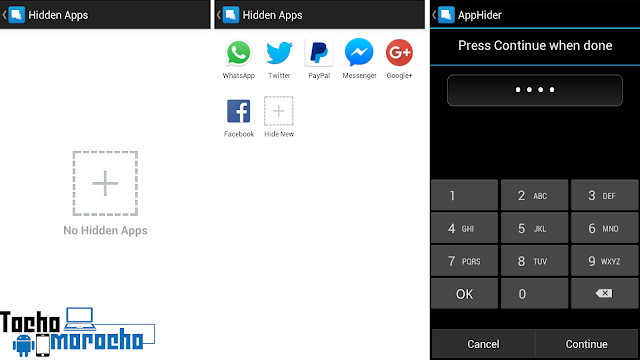Tap the large plus box above No Hidden Apps

pos(105,183)
